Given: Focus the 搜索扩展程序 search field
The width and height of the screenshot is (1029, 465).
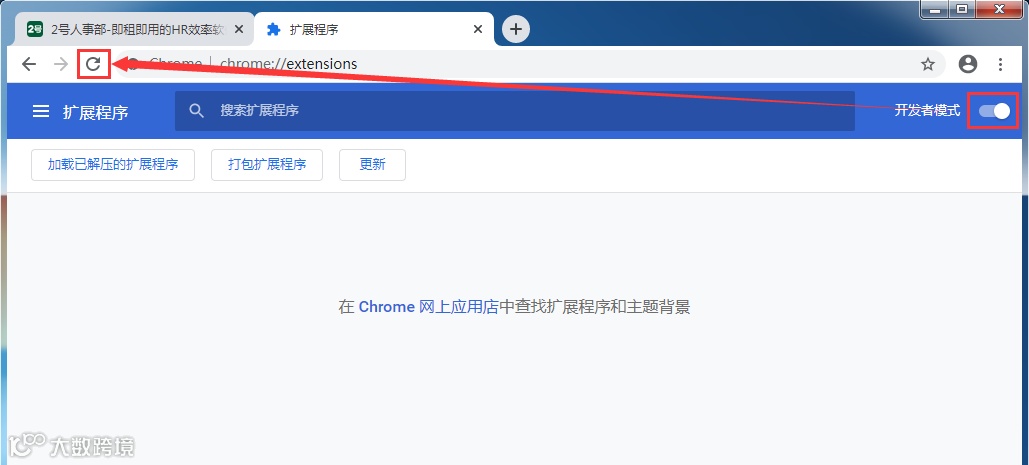Looking at the screenshot, I should (514, 111).
